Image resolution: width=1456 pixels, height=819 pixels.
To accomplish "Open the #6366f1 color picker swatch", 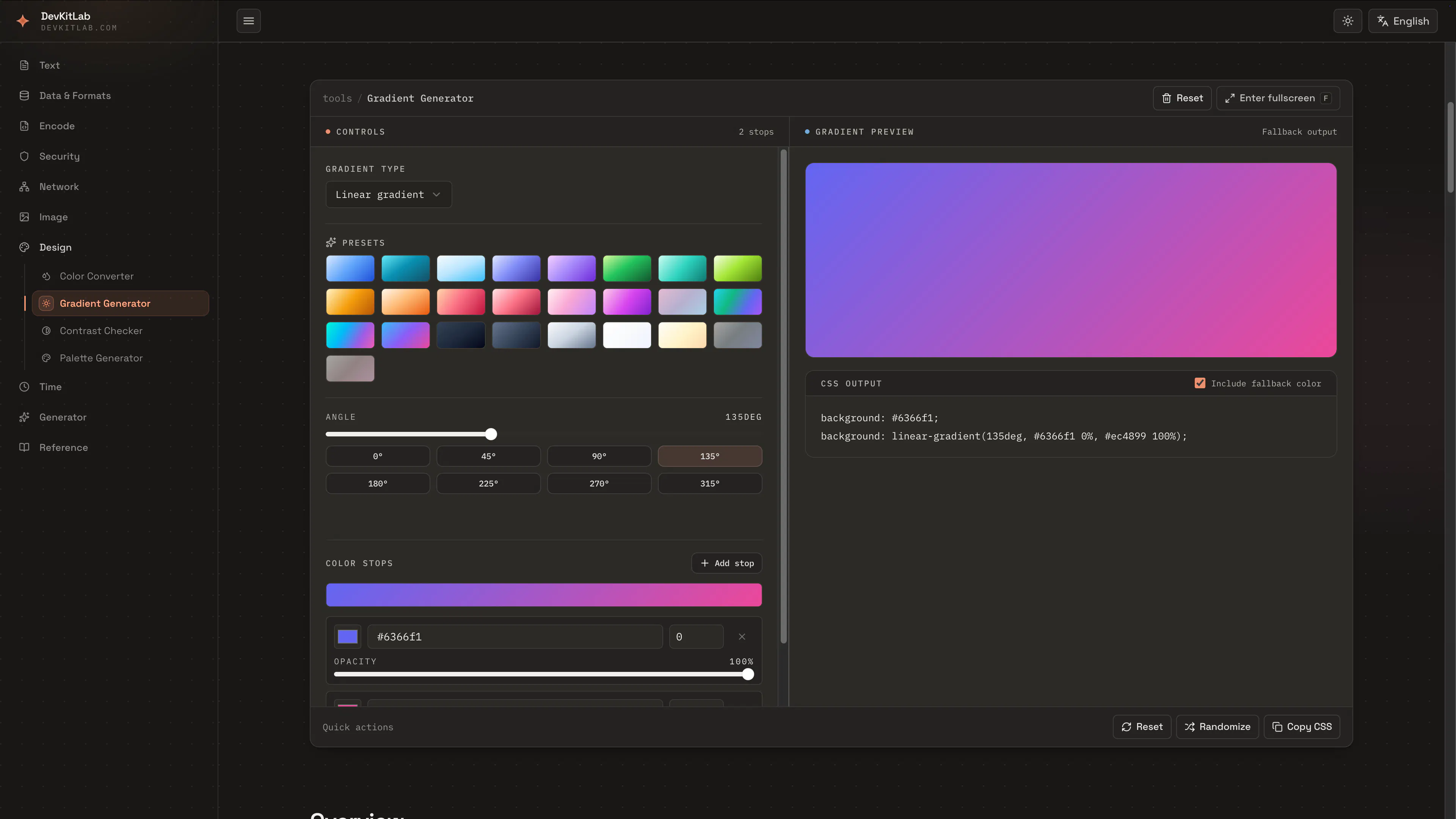I will point(348,637).
